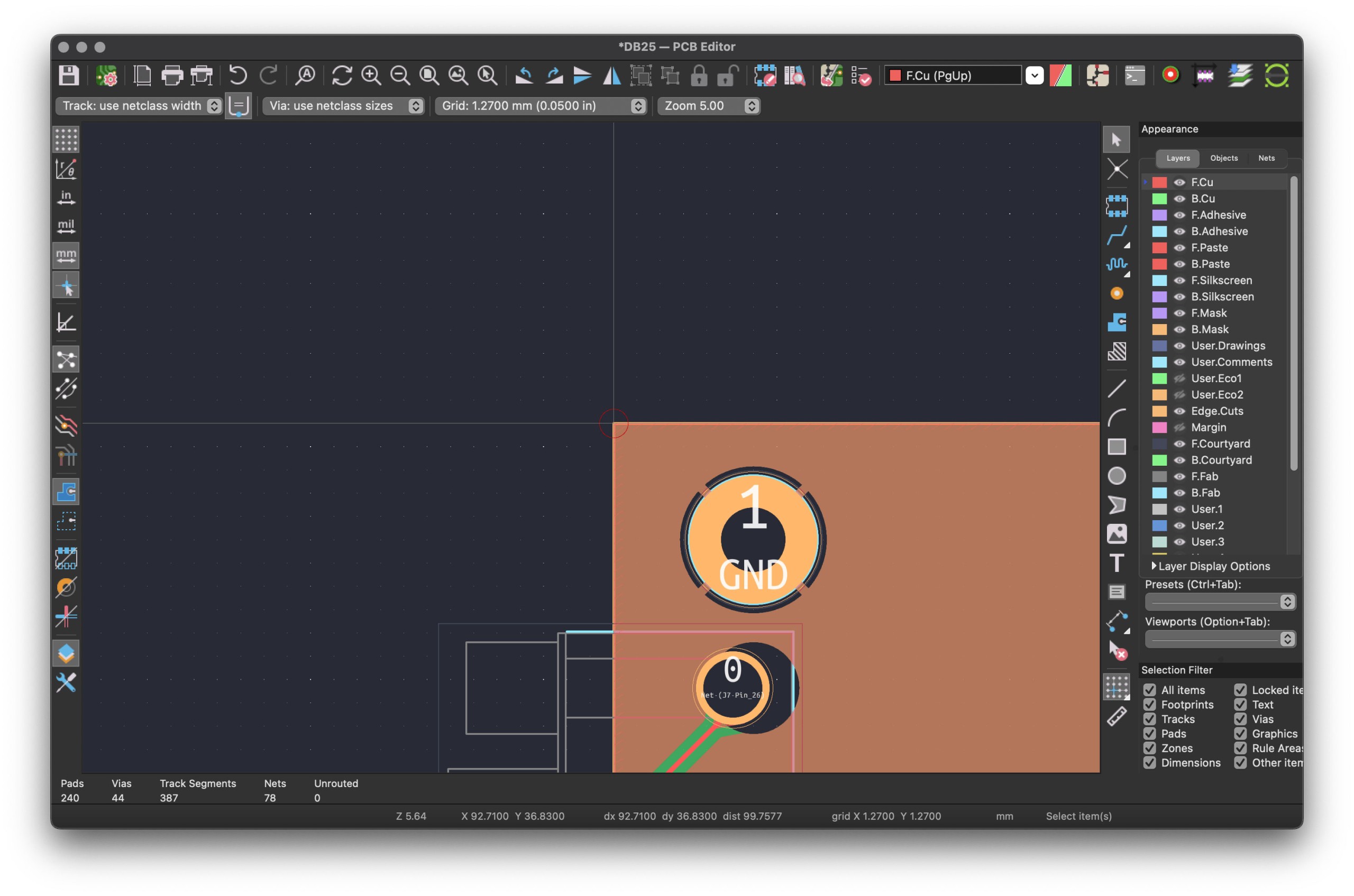Select the Add via tool

tap(1116, 294)
